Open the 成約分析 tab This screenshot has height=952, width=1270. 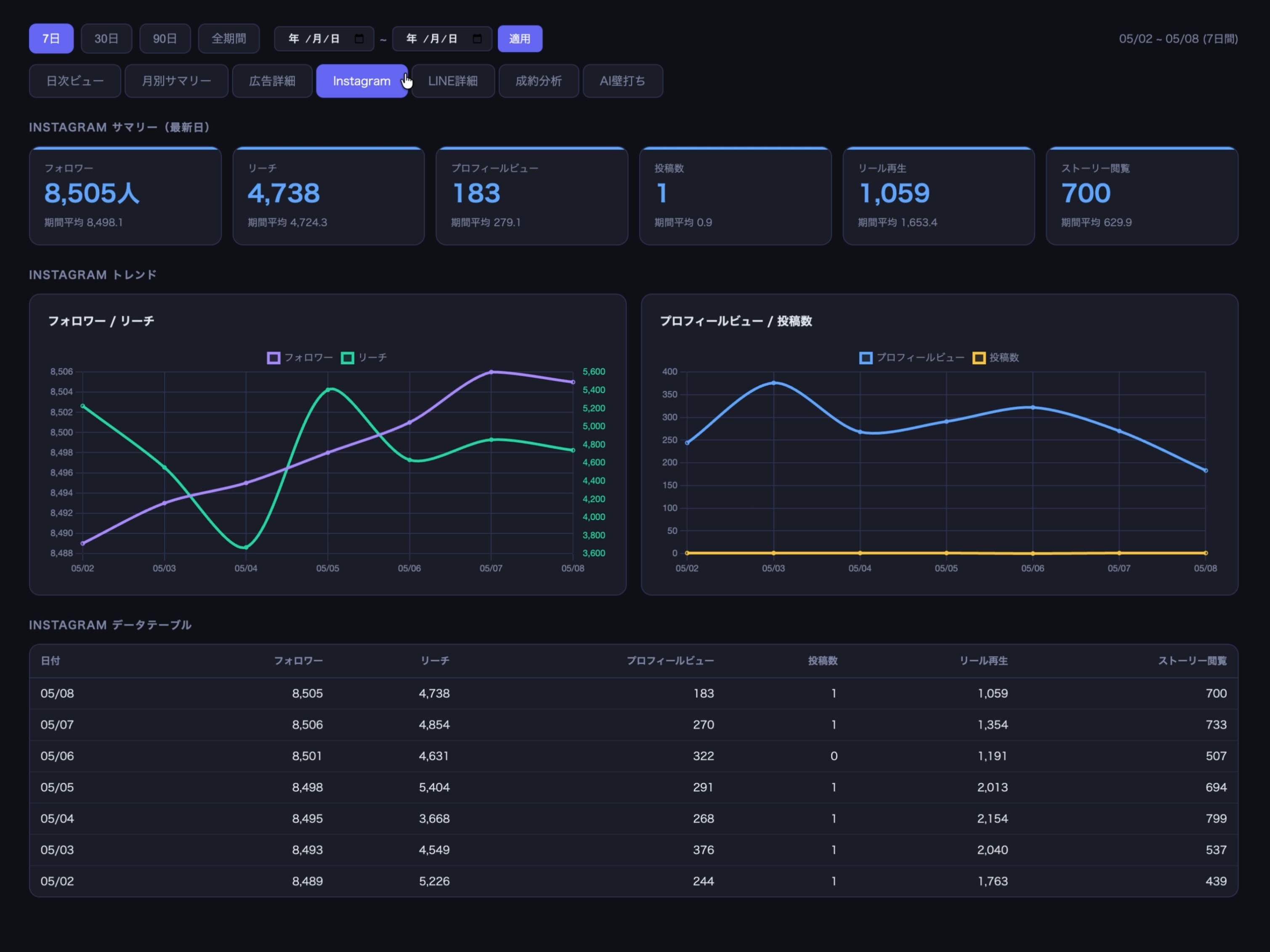point(539,81)
